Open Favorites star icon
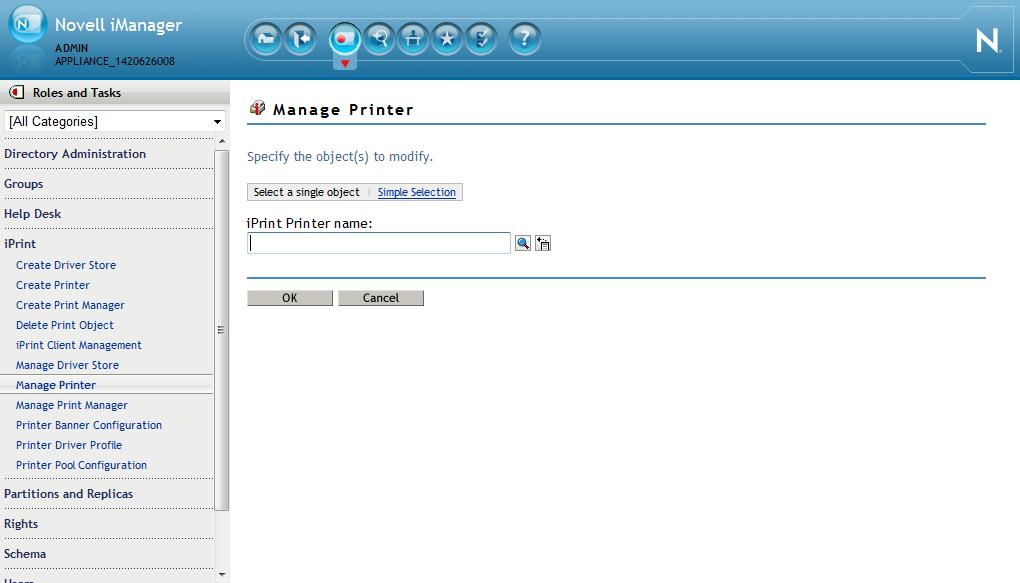 pos(447,39)
